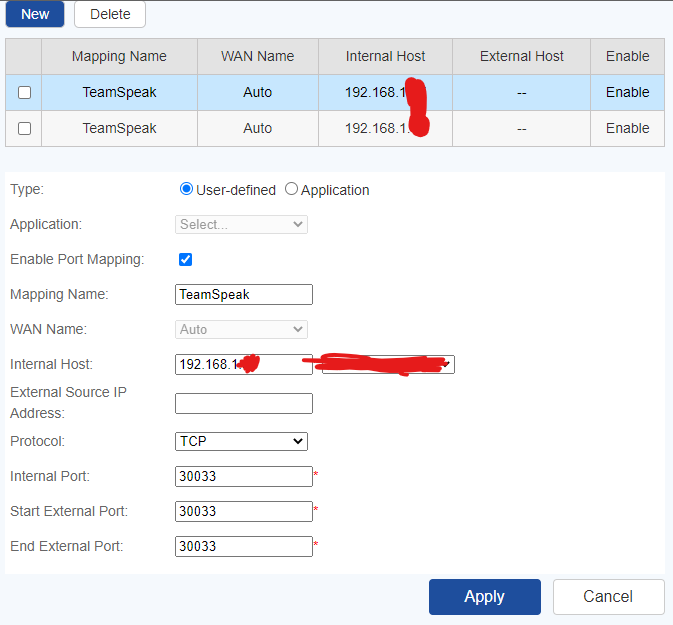The height and width of the screenshot is (625, 673).
Task: Select the Application type radio button
Action: coord(291,189)
